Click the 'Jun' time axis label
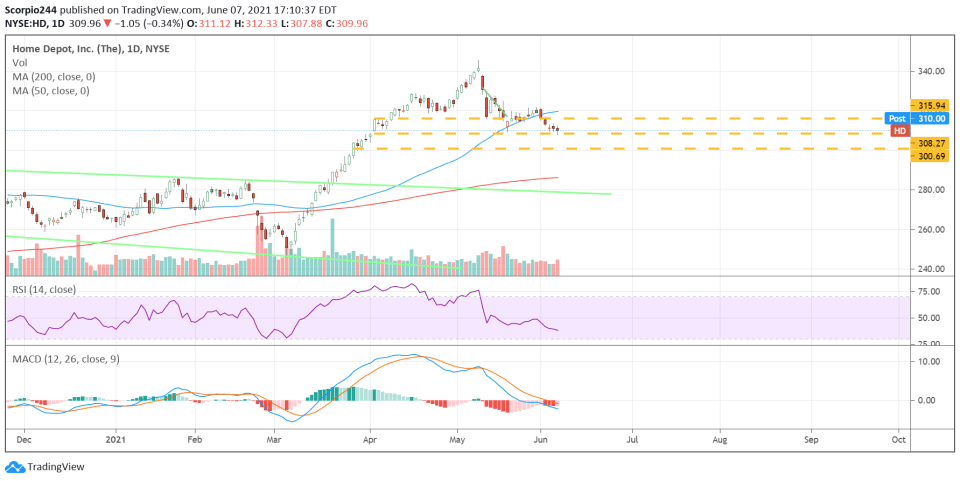The image size is (960, 481). [x=541, y=439]
